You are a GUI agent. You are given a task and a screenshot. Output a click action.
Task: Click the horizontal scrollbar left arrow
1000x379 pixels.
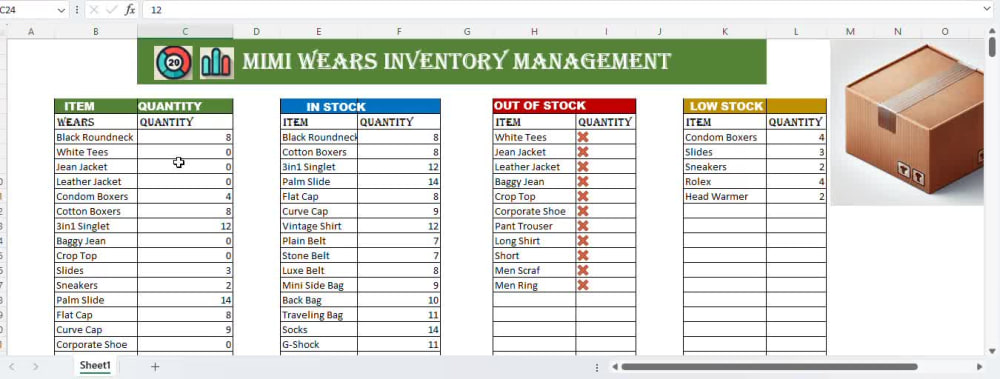(x=615, y=367)
